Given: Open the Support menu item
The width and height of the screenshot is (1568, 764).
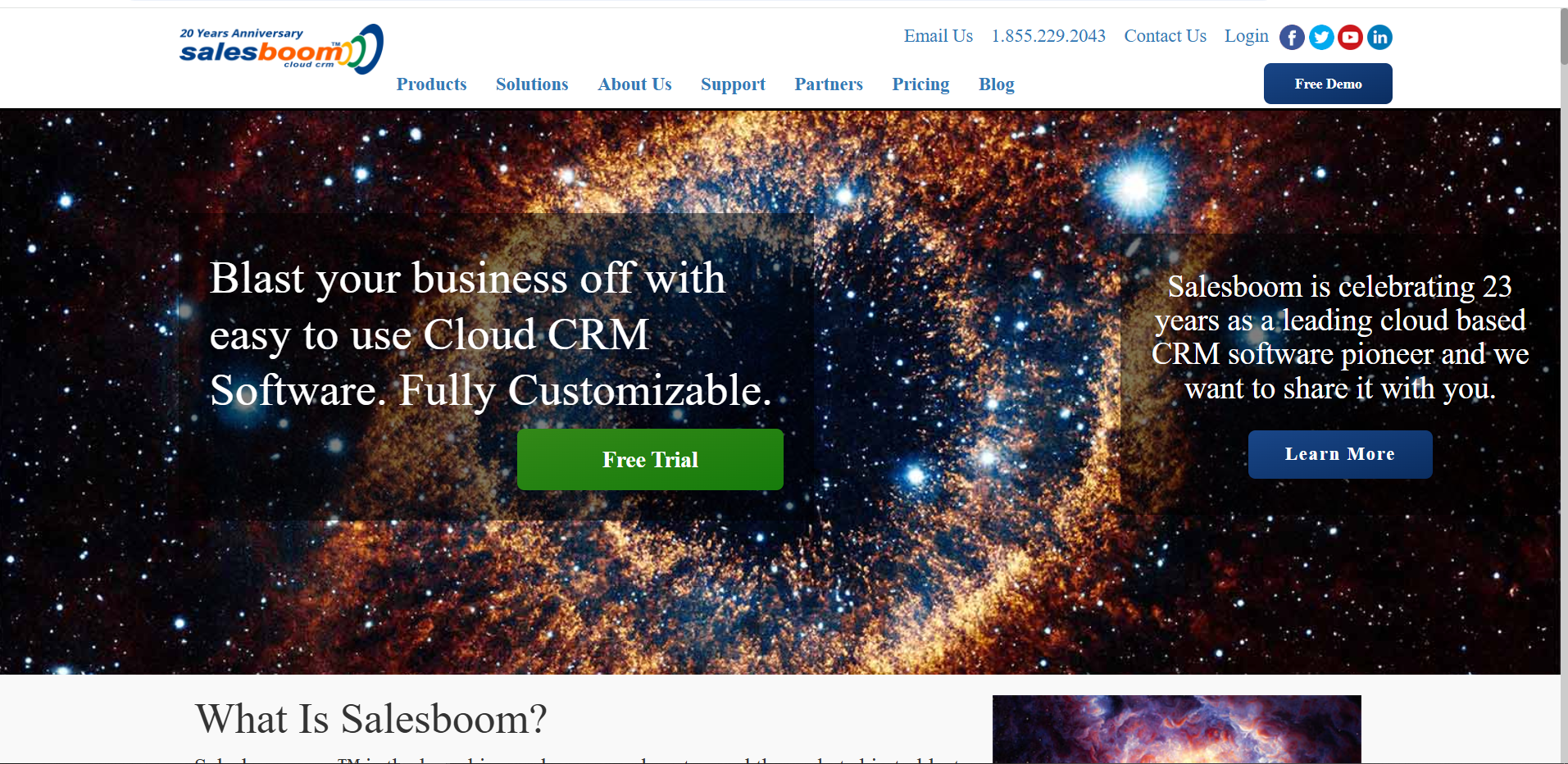Looking at the screenshot, I should click(x=733, y=84).
